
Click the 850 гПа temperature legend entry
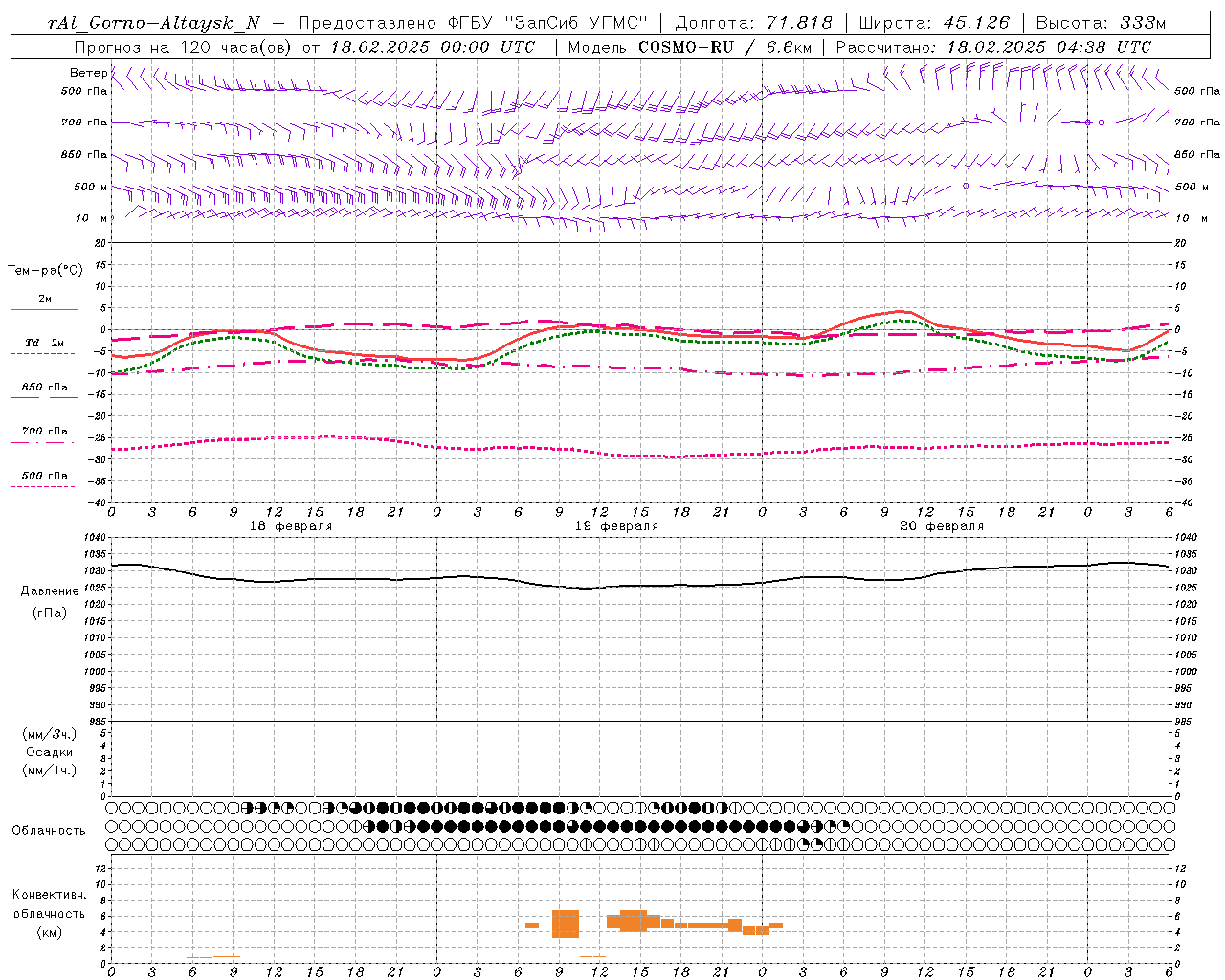[44, 388]
